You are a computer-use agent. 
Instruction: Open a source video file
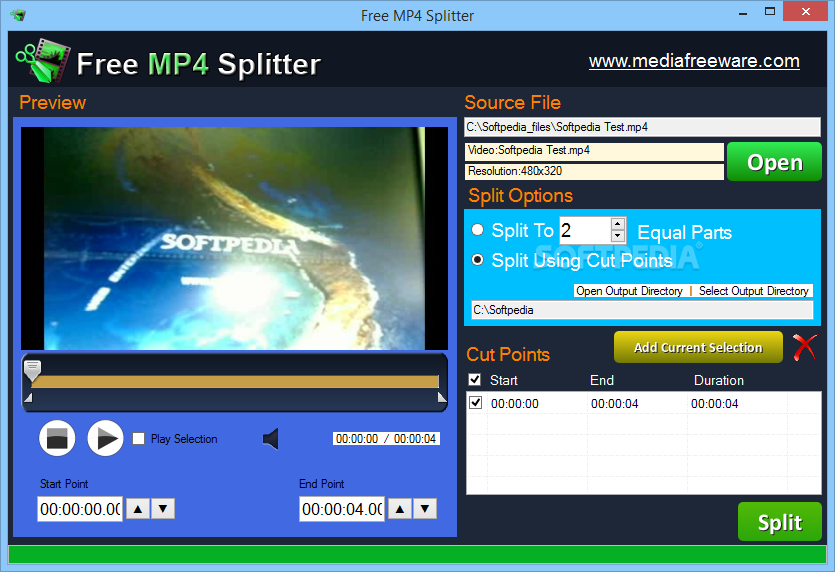774,162
